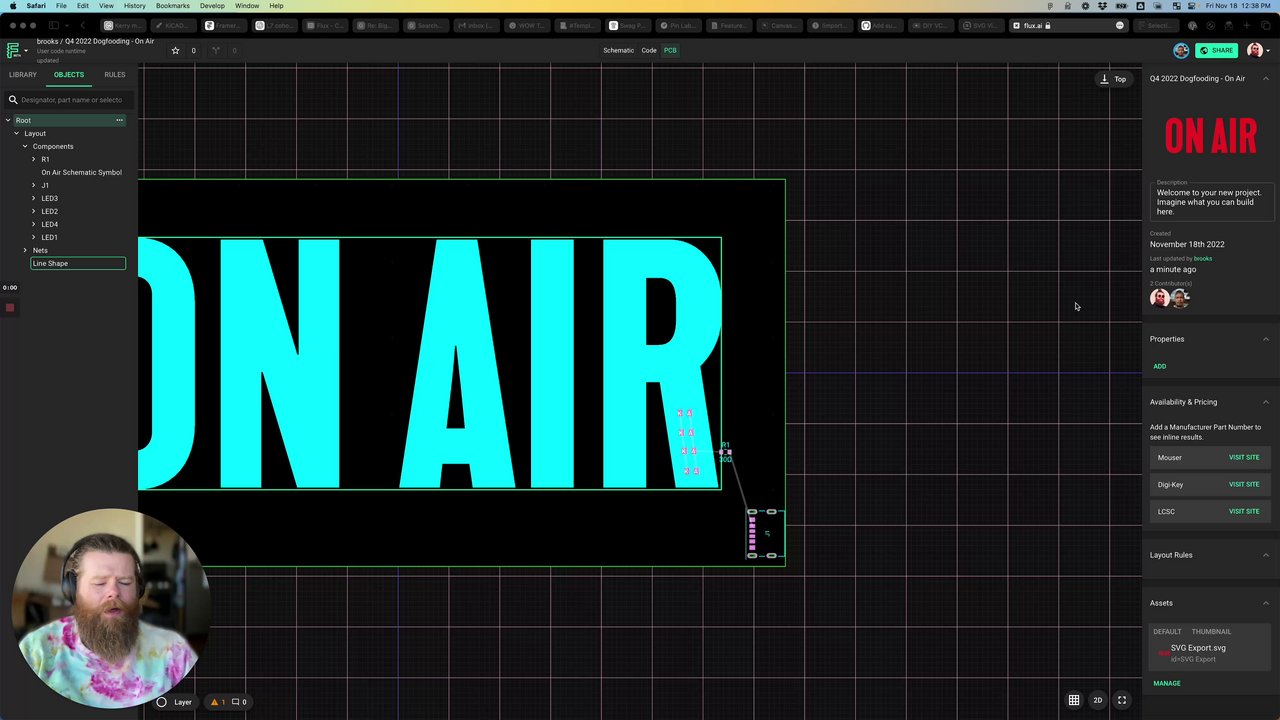Click Manage under Assets
The image size is (1280, 720).
pos(1167,684)
